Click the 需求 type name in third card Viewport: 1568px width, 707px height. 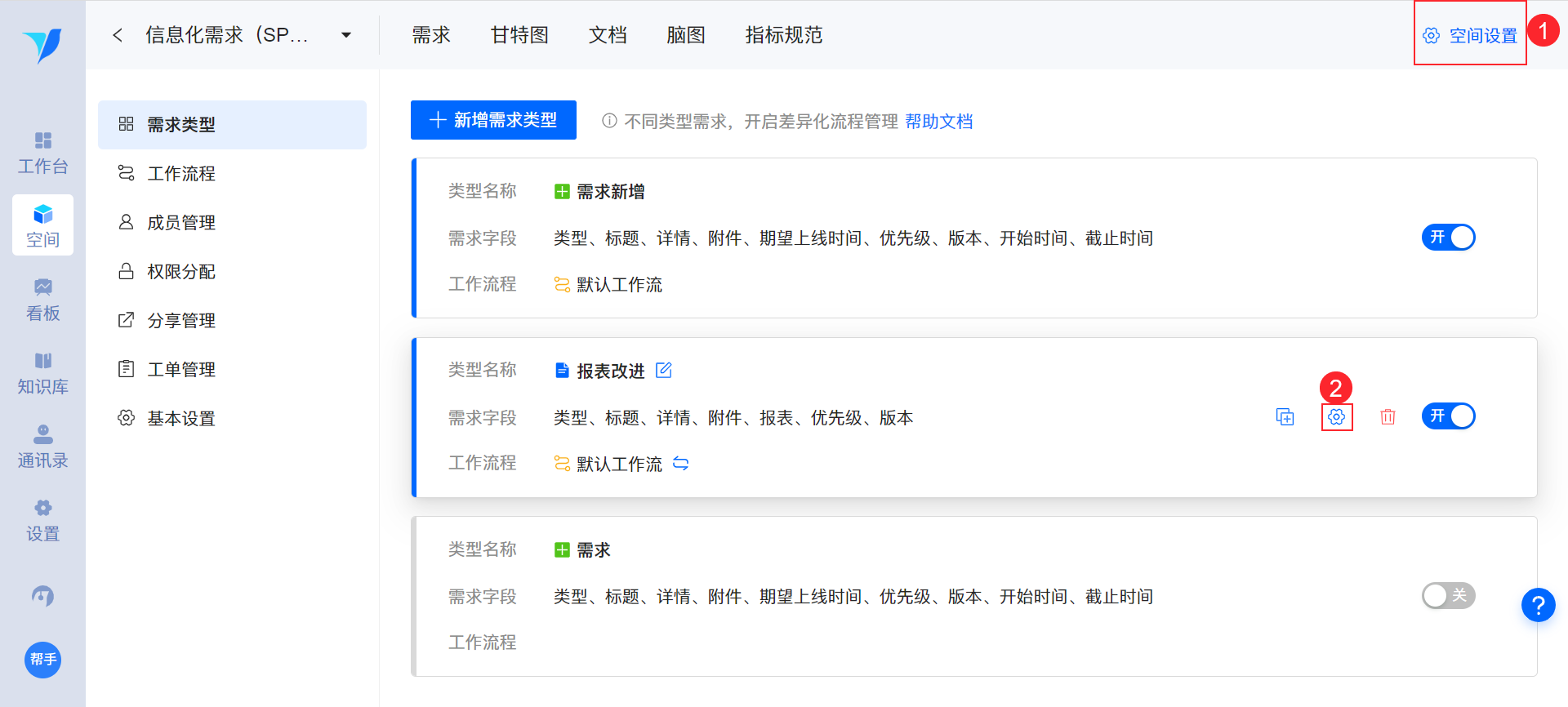coord(594,550)
